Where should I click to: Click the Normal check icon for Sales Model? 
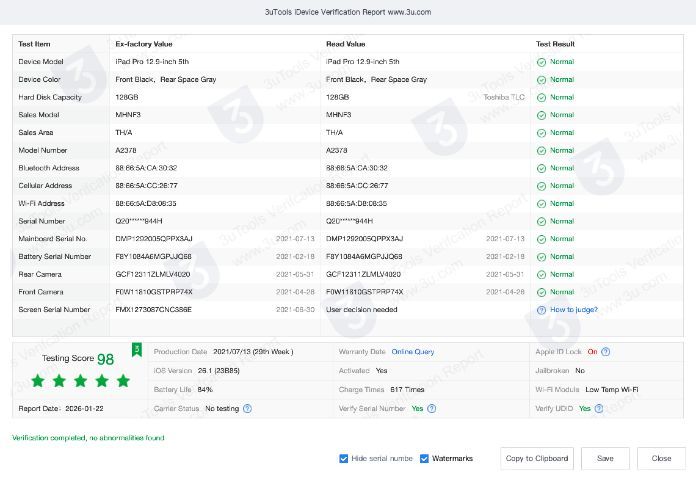541,115
